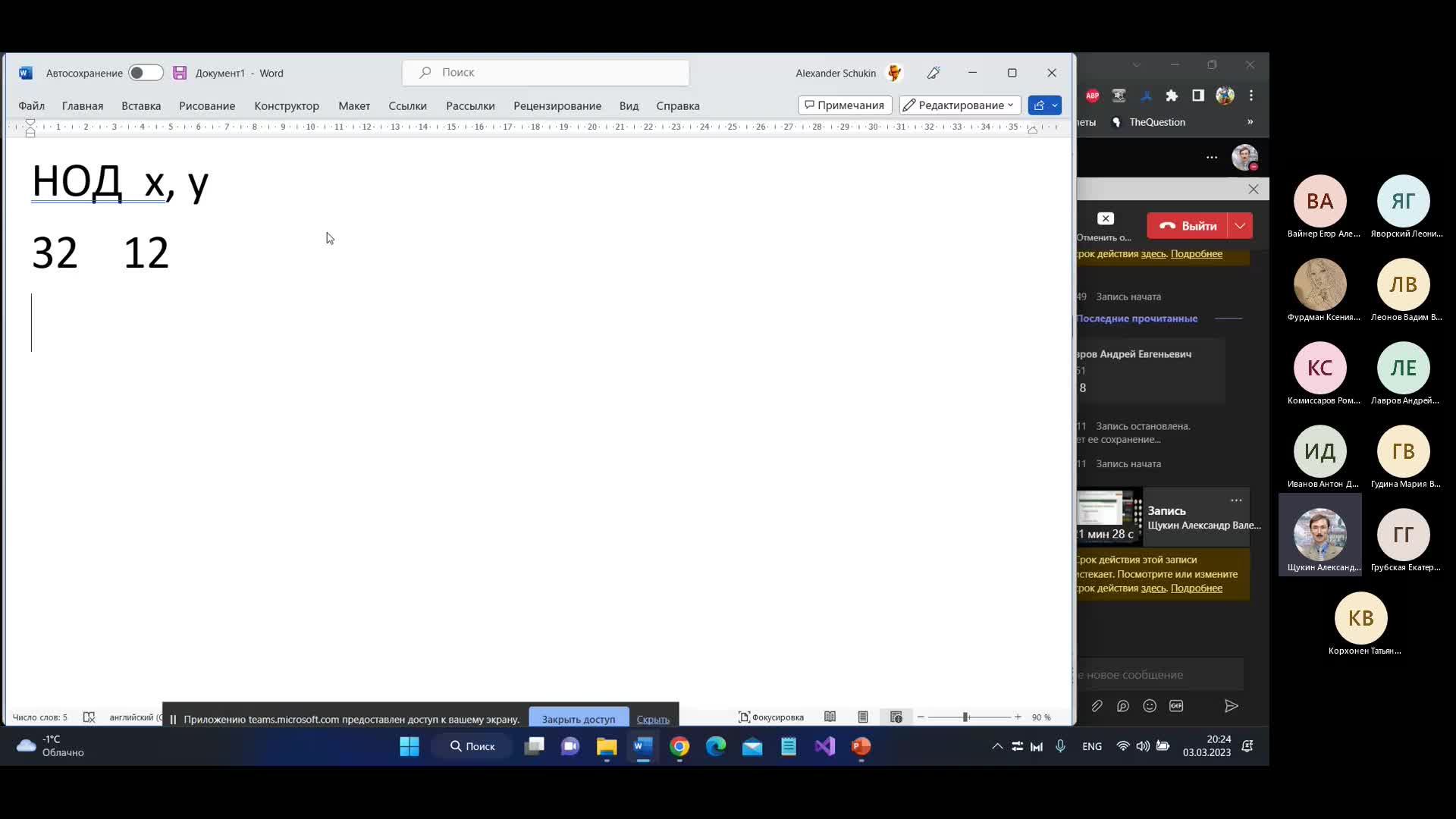This screenshot has width=1456, height=819.
Task: Open the Рассылки ribbon tab
Action: tap(470, 106)
